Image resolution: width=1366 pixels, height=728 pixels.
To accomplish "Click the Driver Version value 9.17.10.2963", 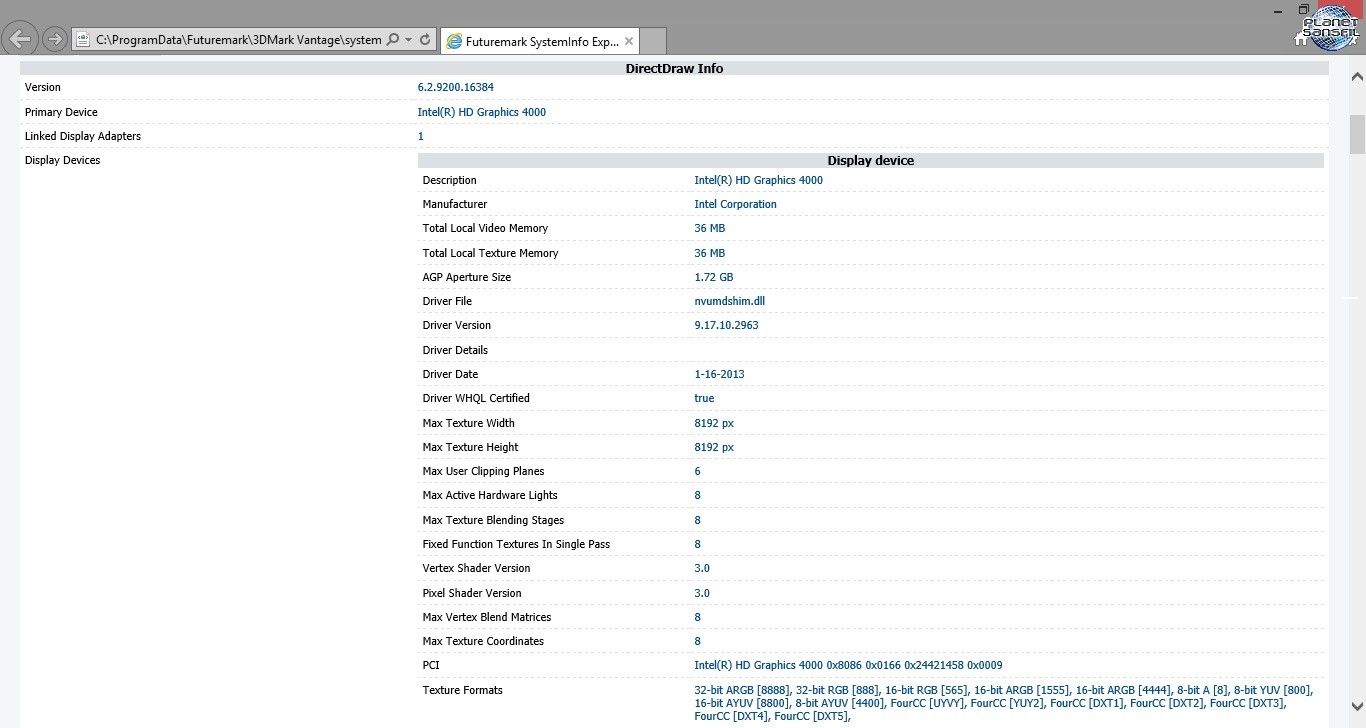I will pos(726,325).
